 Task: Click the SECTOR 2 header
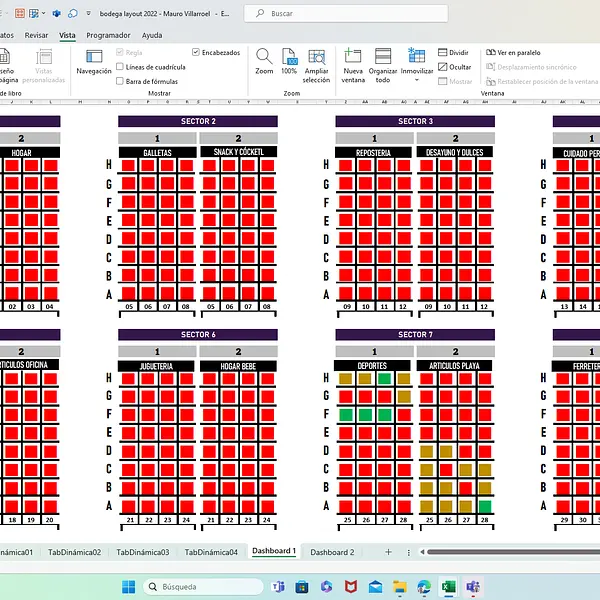click(x=198, y=121)
